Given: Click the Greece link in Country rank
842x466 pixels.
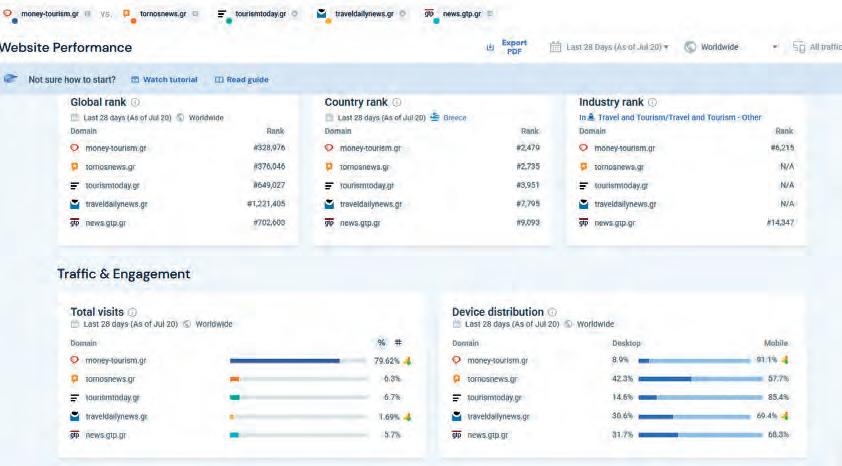Looking at the screenshot, I should 455,118.
